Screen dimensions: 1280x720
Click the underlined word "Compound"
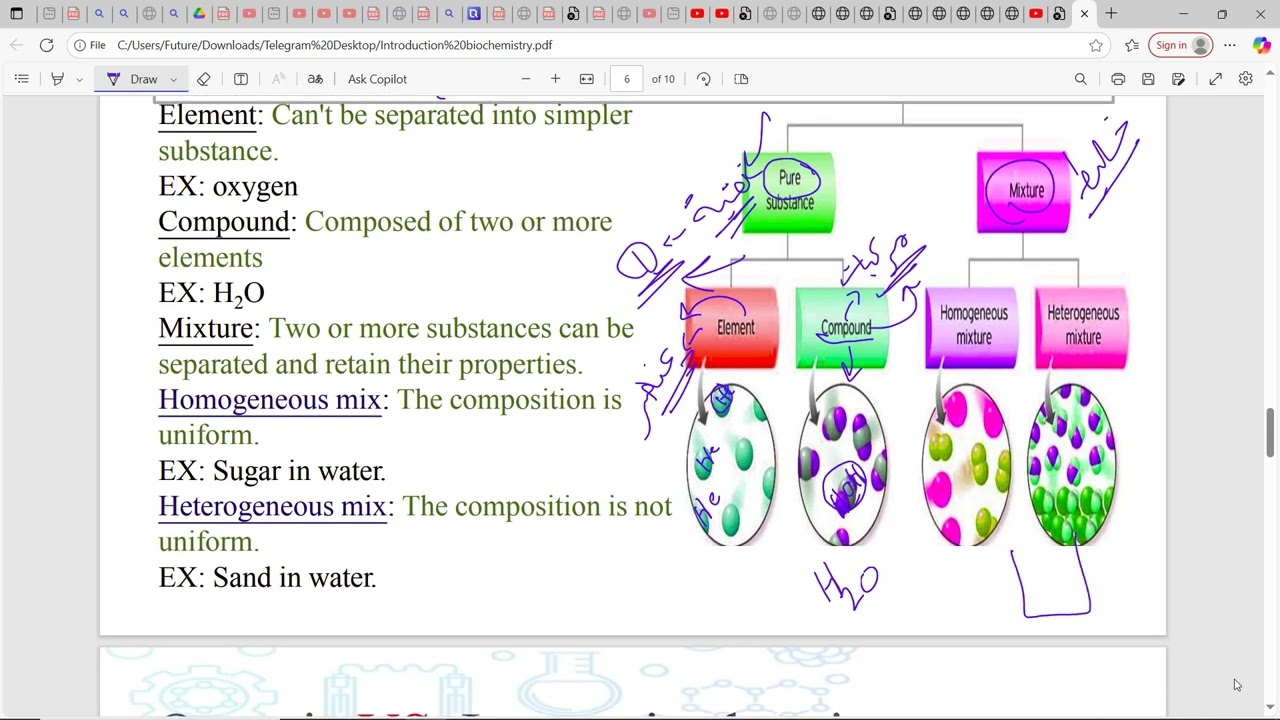point(224,222)
